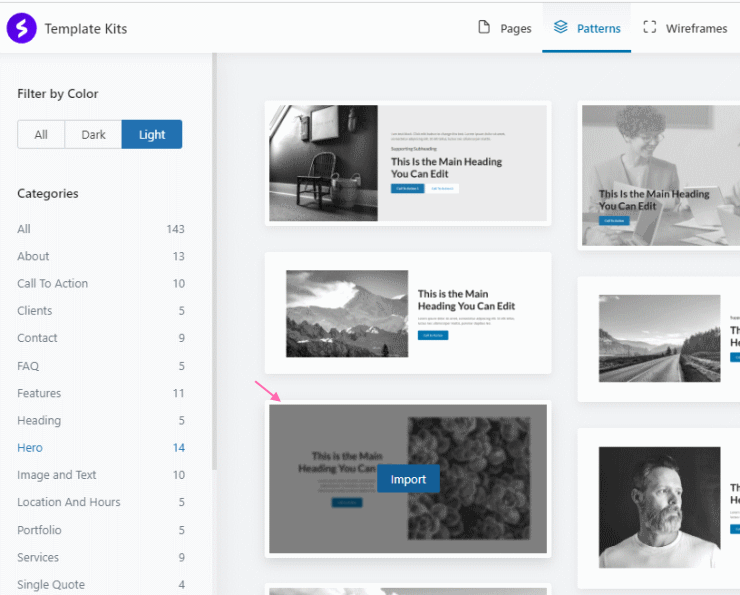Viewport: 740px width, 595px height.
Task: Filter by Call To Action category
Action: pyautogui.click(x=101, y=284)
